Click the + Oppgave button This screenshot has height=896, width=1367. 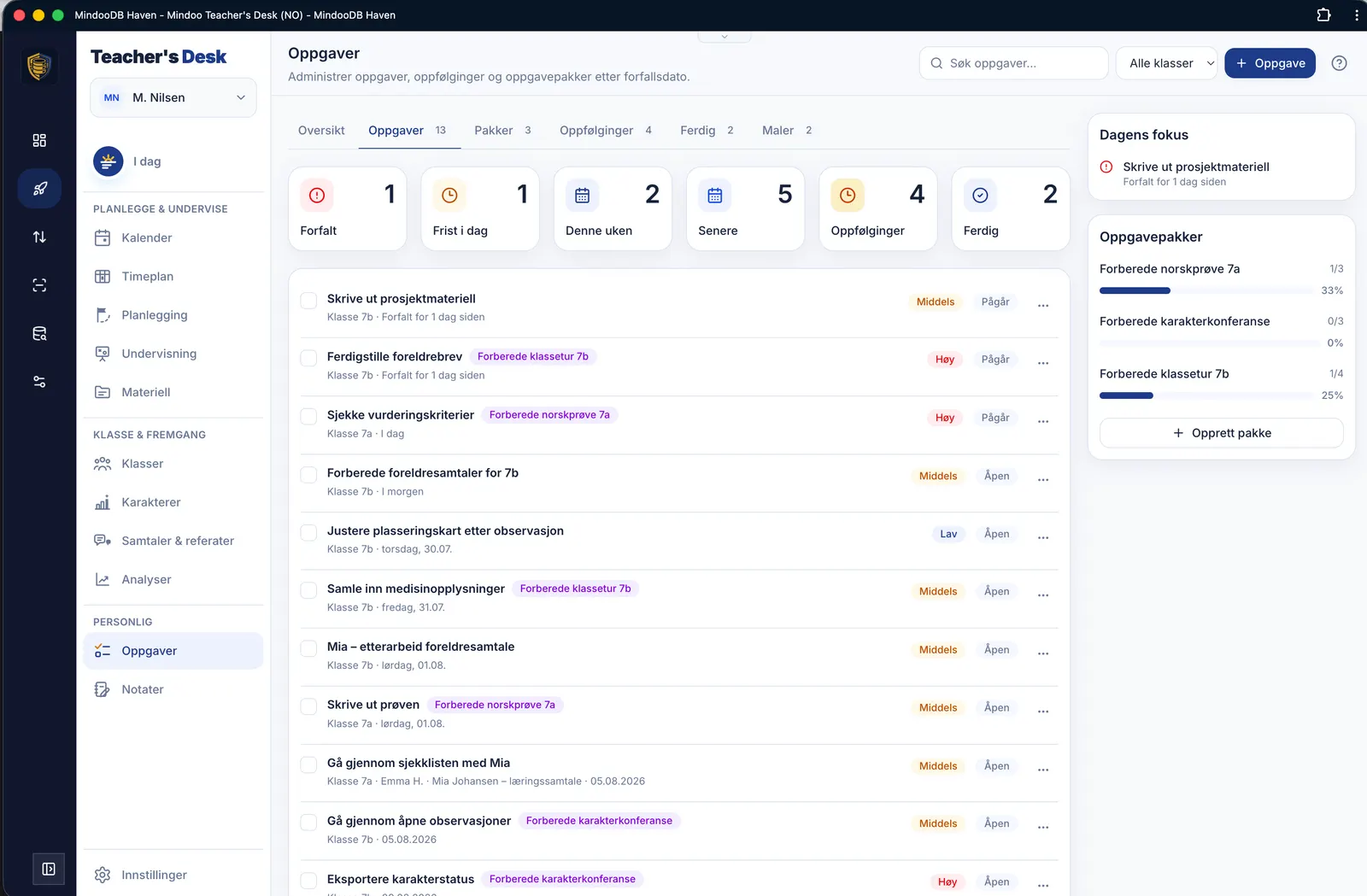(x=1270, y=63)
